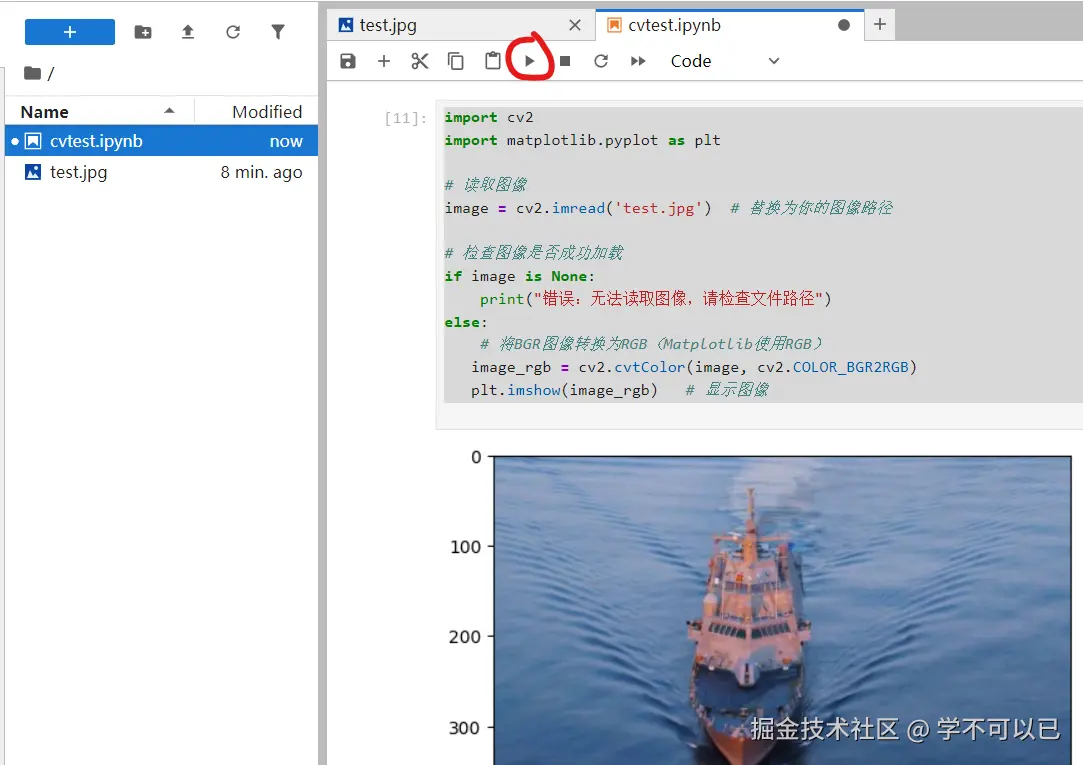Restart kernel and run all cells
The width and height of the screenshot is (1083, 765).
[x=638, y=61]
